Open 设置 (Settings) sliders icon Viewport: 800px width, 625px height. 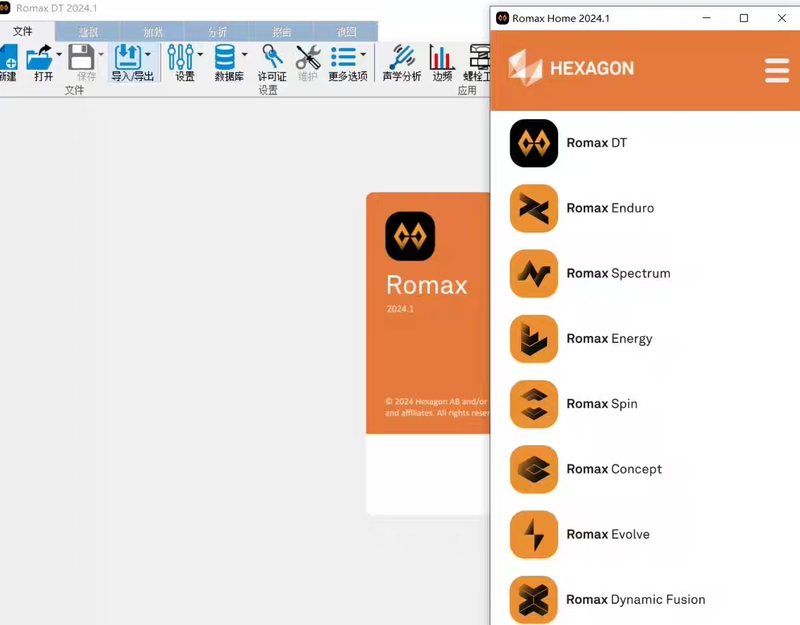181,57
